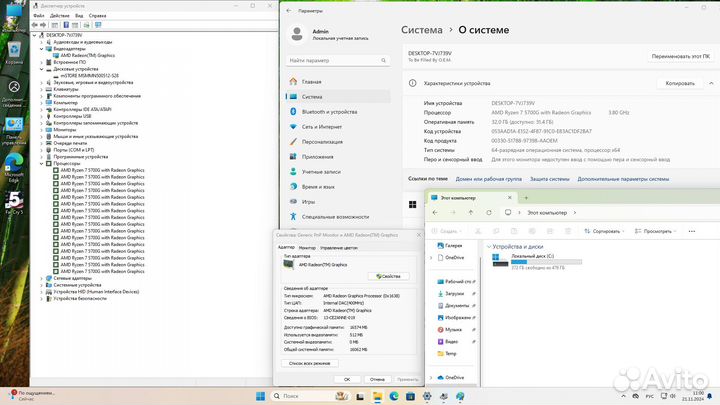Open Bluetooth и устройства settings section
The width and height of the screenshot is (720, 405).
(329, 112)
